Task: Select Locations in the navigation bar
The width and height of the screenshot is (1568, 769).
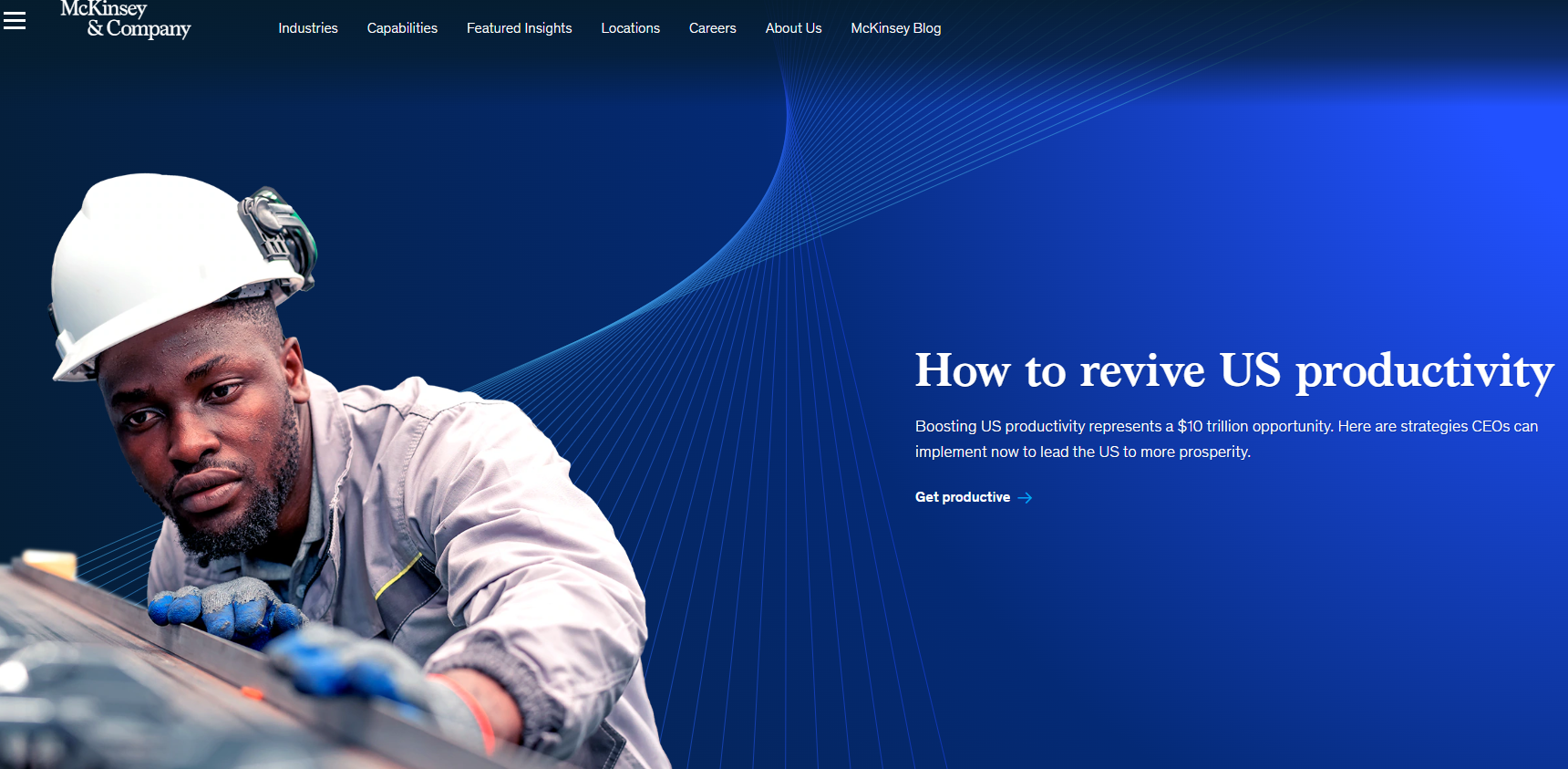Action: [630, 28]
